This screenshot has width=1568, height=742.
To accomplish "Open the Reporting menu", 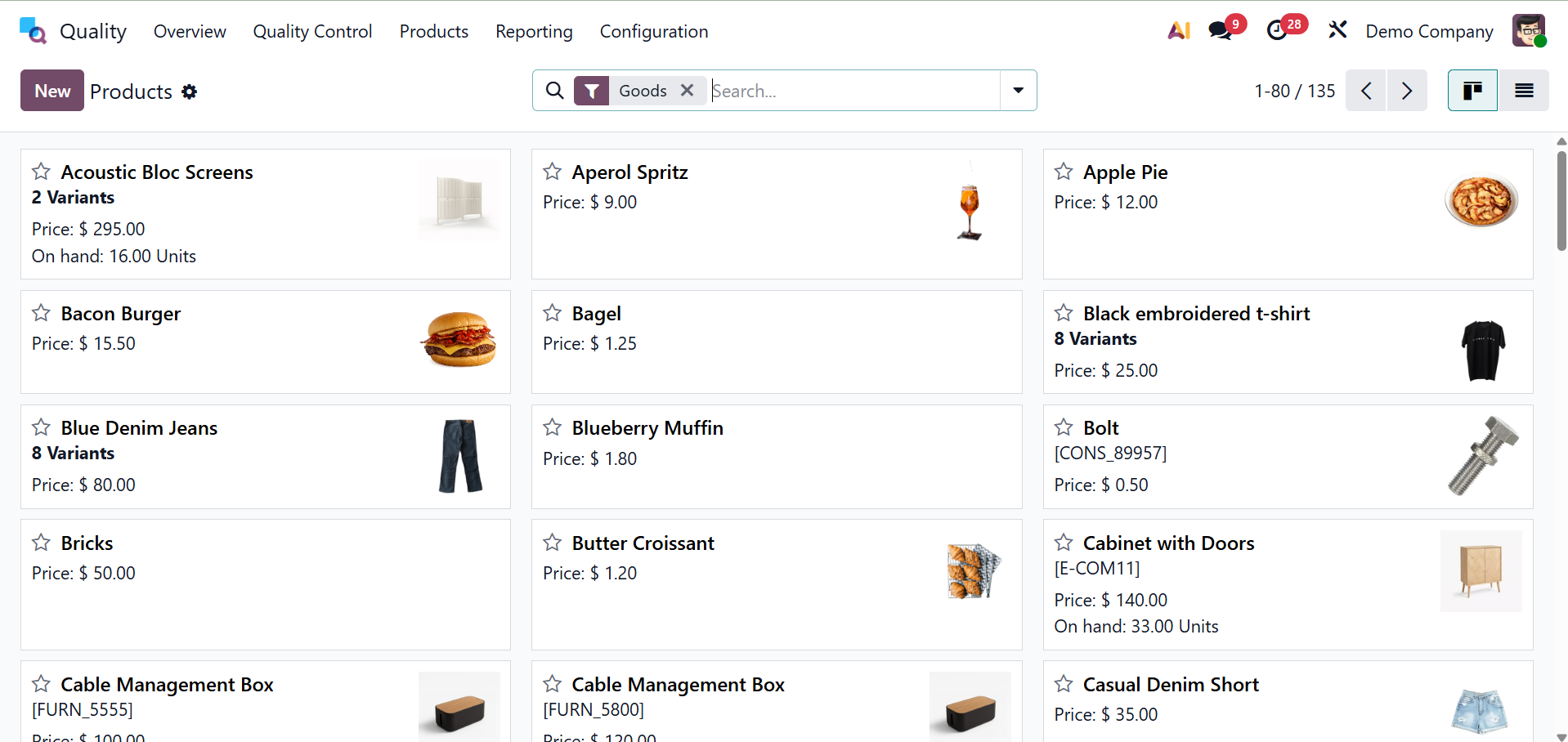I will tap(533, 31).
